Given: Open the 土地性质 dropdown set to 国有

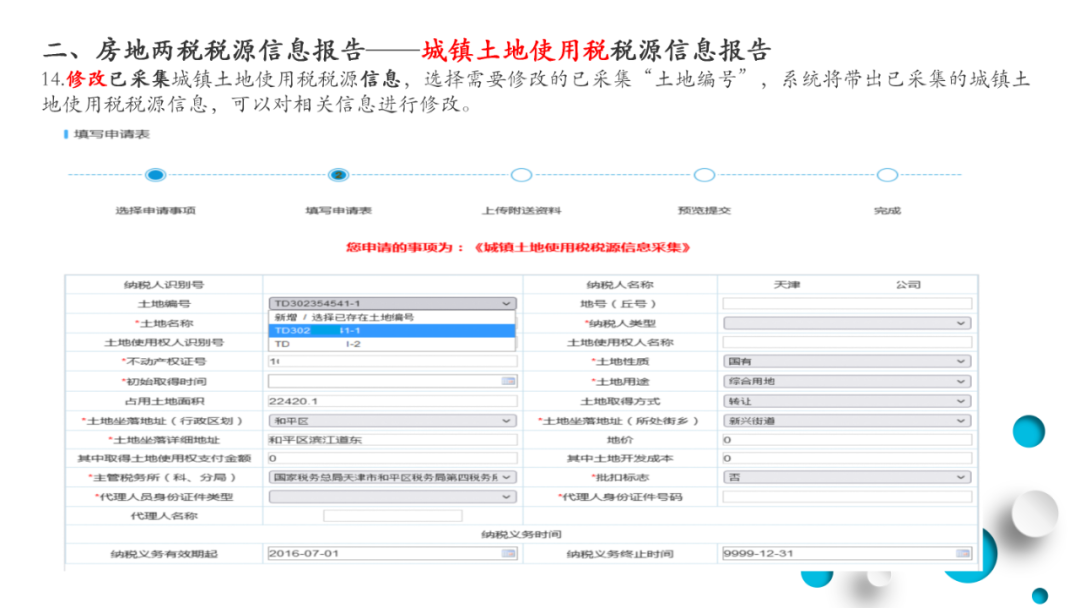Looking at the screenshot, I should click(x=847, y=361).
